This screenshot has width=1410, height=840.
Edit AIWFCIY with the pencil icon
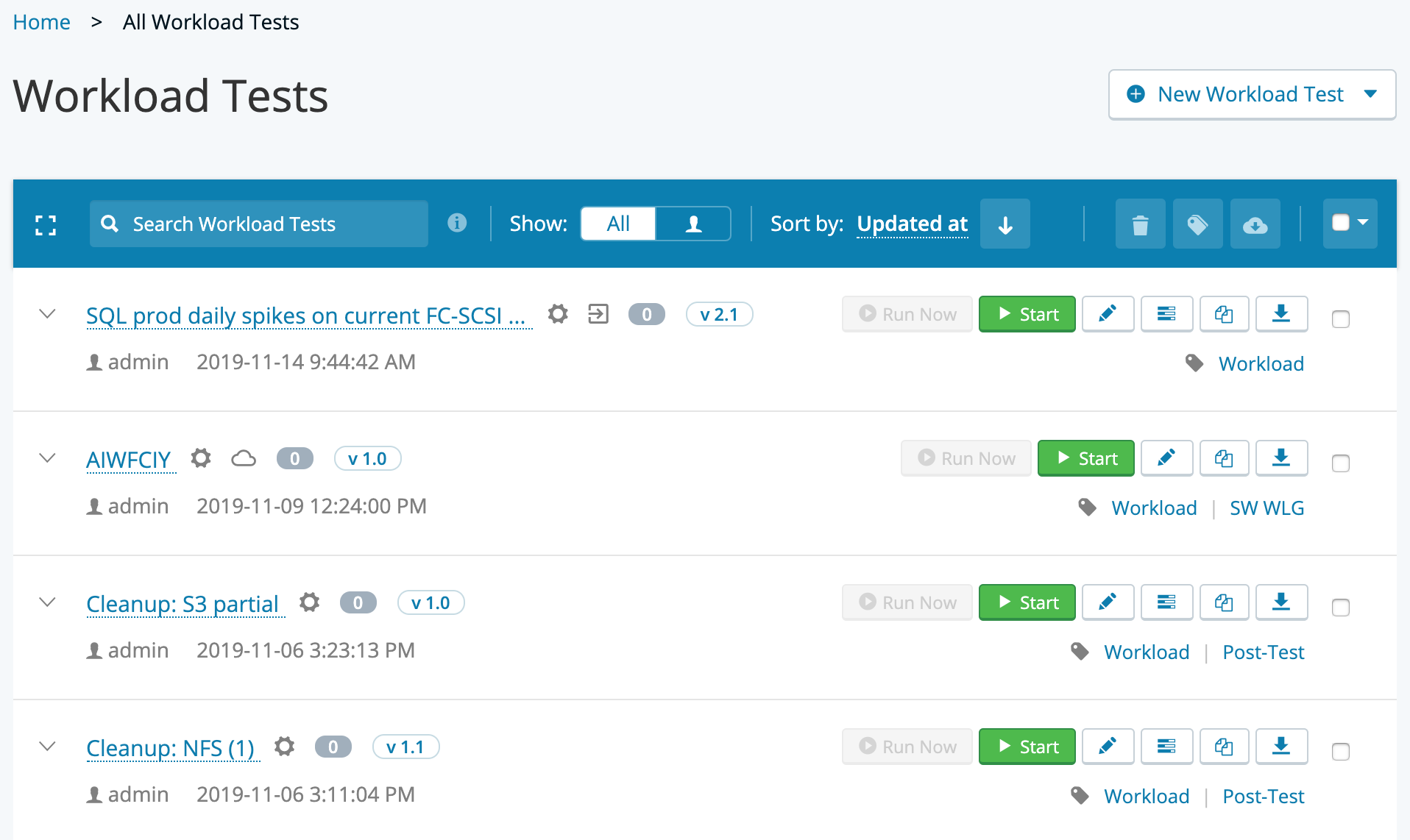[1166, 458]
